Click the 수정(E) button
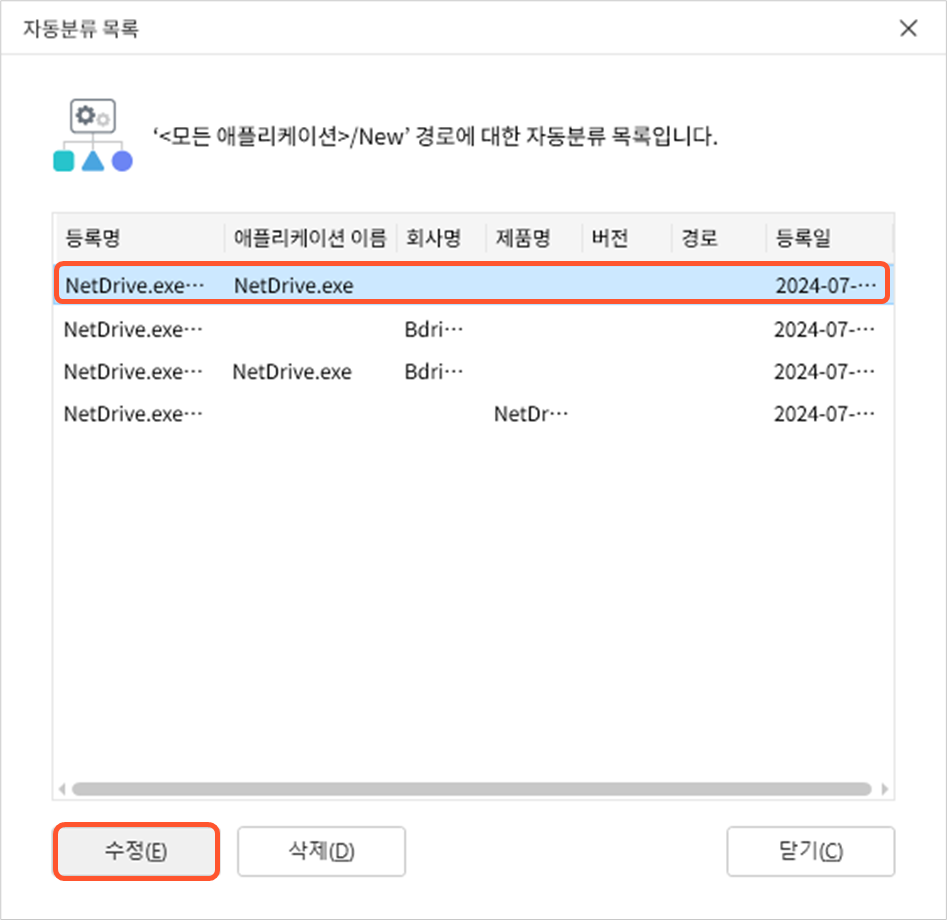 point(136,851)
